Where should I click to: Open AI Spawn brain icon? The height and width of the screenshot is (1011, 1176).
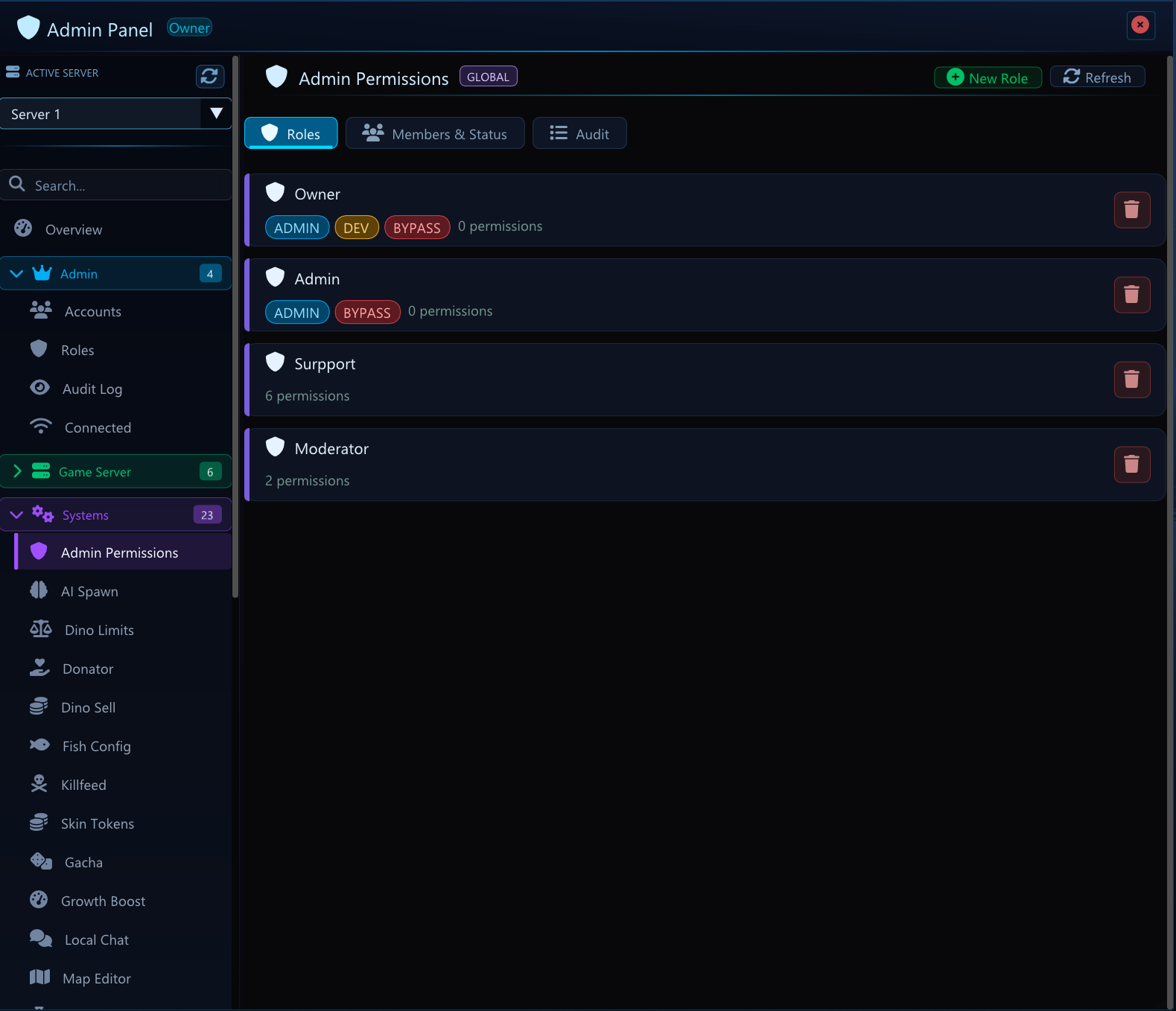click(39, 590)
